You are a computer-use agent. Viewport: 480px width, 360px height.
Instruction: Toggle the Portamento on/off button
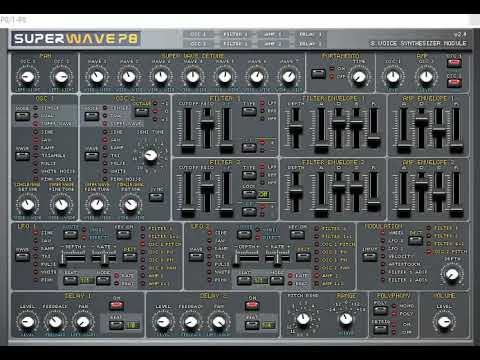click(x=318, y=73)
